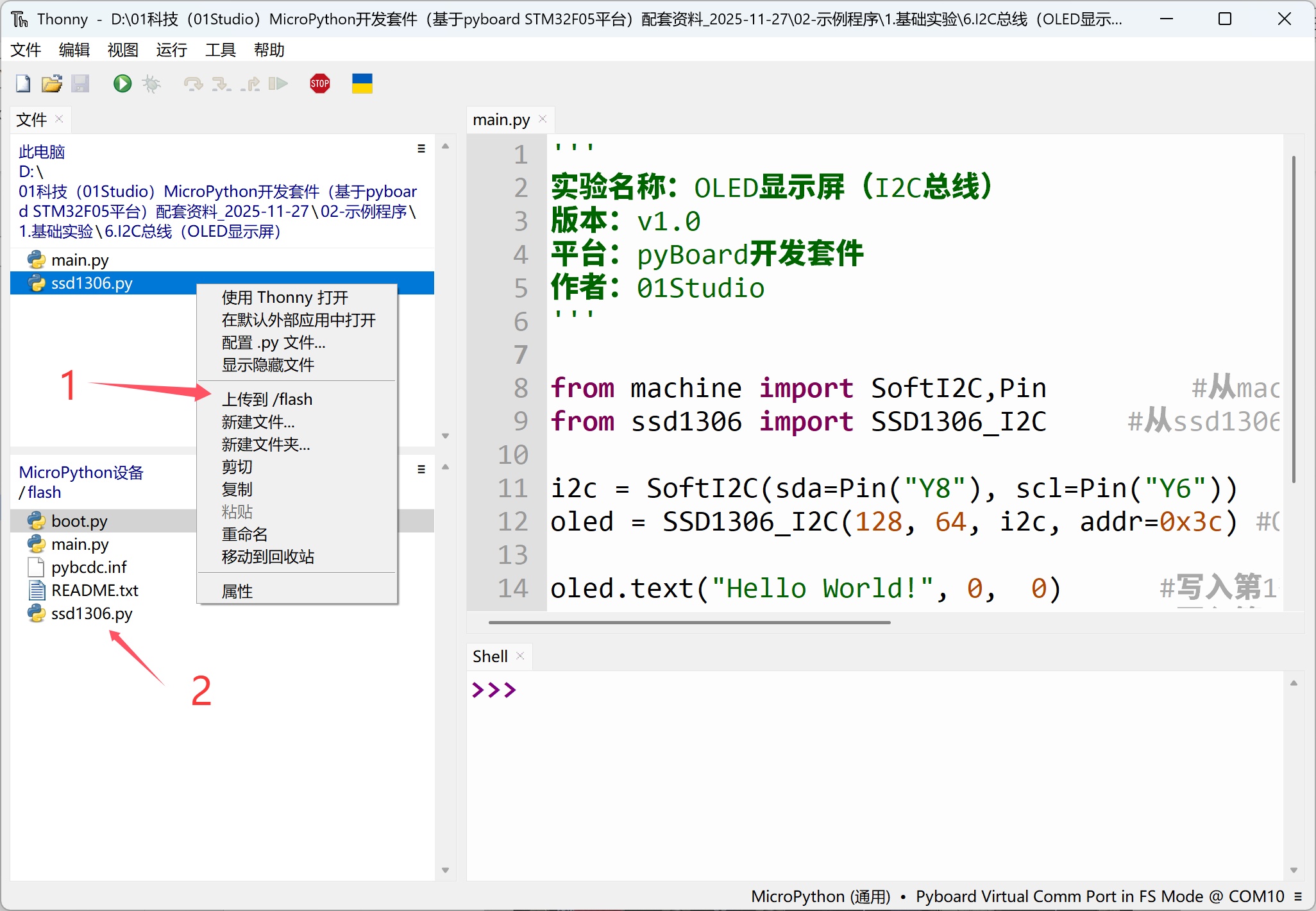
Task: Click the 此电脑 path link
Action: pos(42,152)
